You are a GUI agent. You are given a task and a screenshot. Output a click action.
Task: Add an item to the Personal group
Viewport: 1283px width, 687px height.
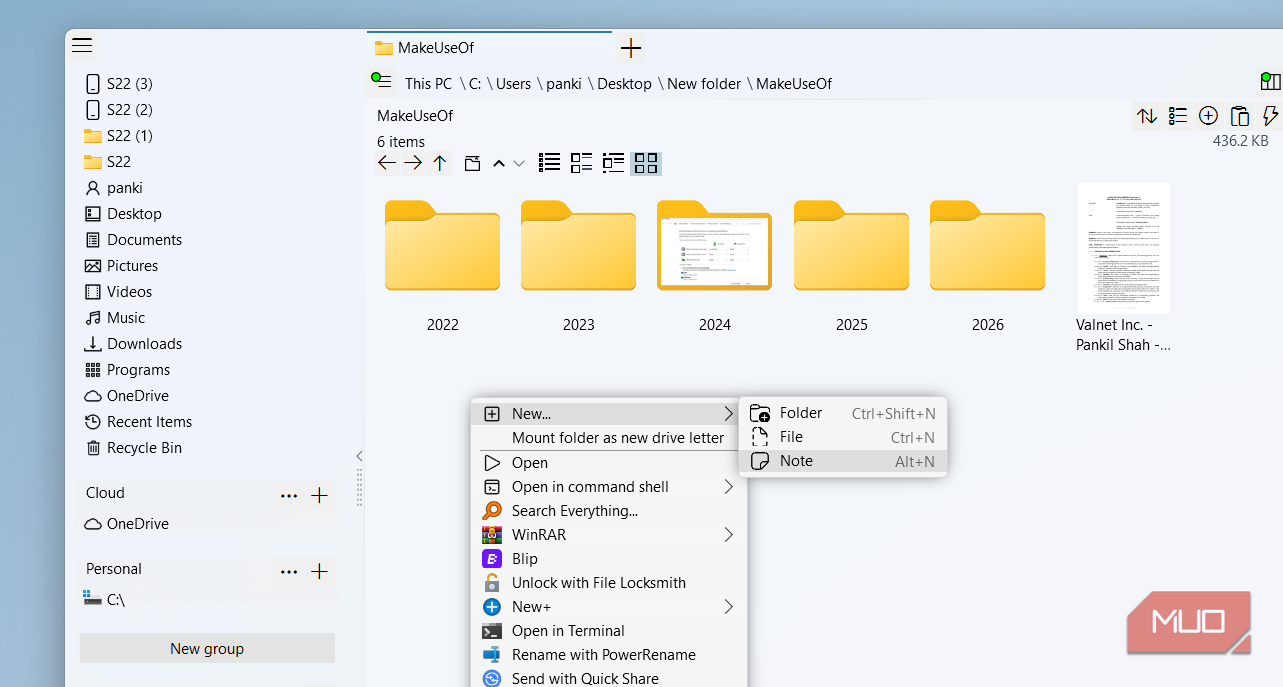pyautogui.click(x=320, y=571)
